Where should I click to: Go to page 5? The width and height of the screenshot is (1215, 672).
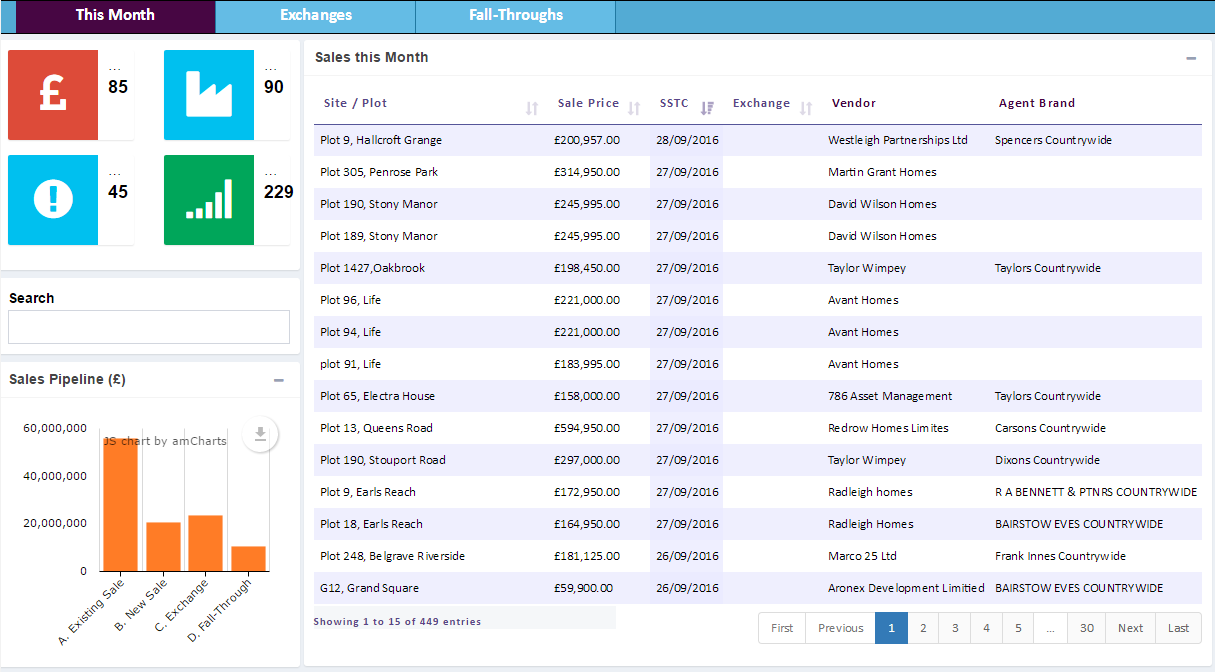tap(1018, 628)
